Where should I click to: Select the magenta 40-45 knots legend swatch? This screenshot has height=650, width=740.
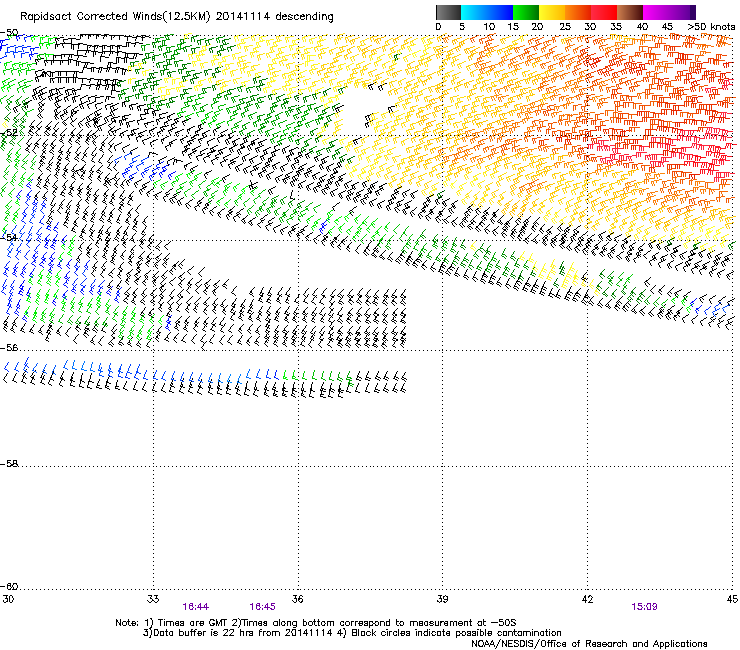click(656, 12)
